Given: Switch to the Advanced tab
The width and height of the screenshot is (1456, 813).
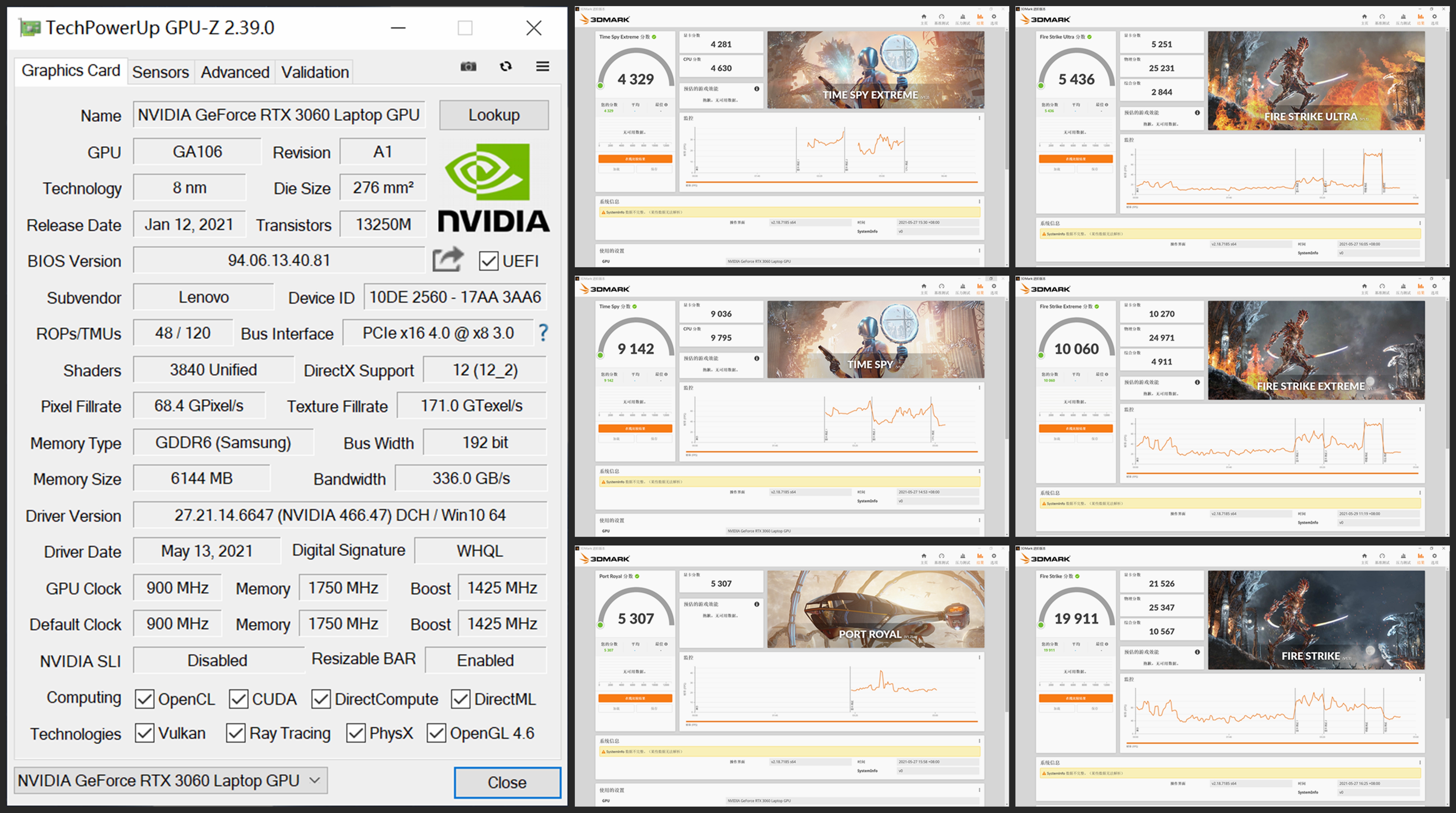Looking at the screenshot, I should (235, 72).
